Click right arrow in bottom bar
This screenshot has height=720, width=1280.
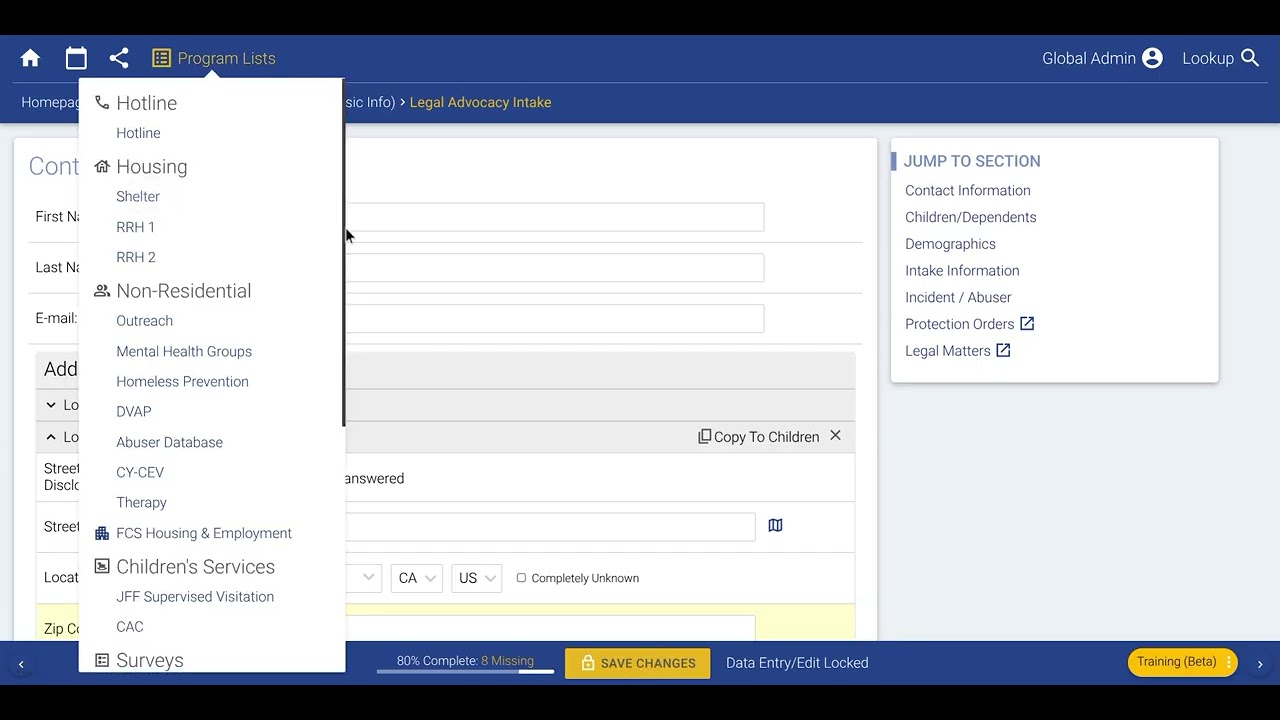(x=1260, y=664)
